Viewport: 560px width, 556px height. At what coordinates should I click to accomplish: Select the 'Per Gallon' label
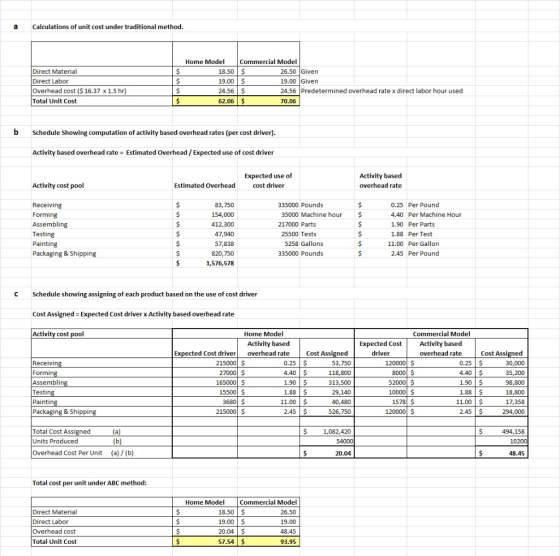(x=424, y=244)
